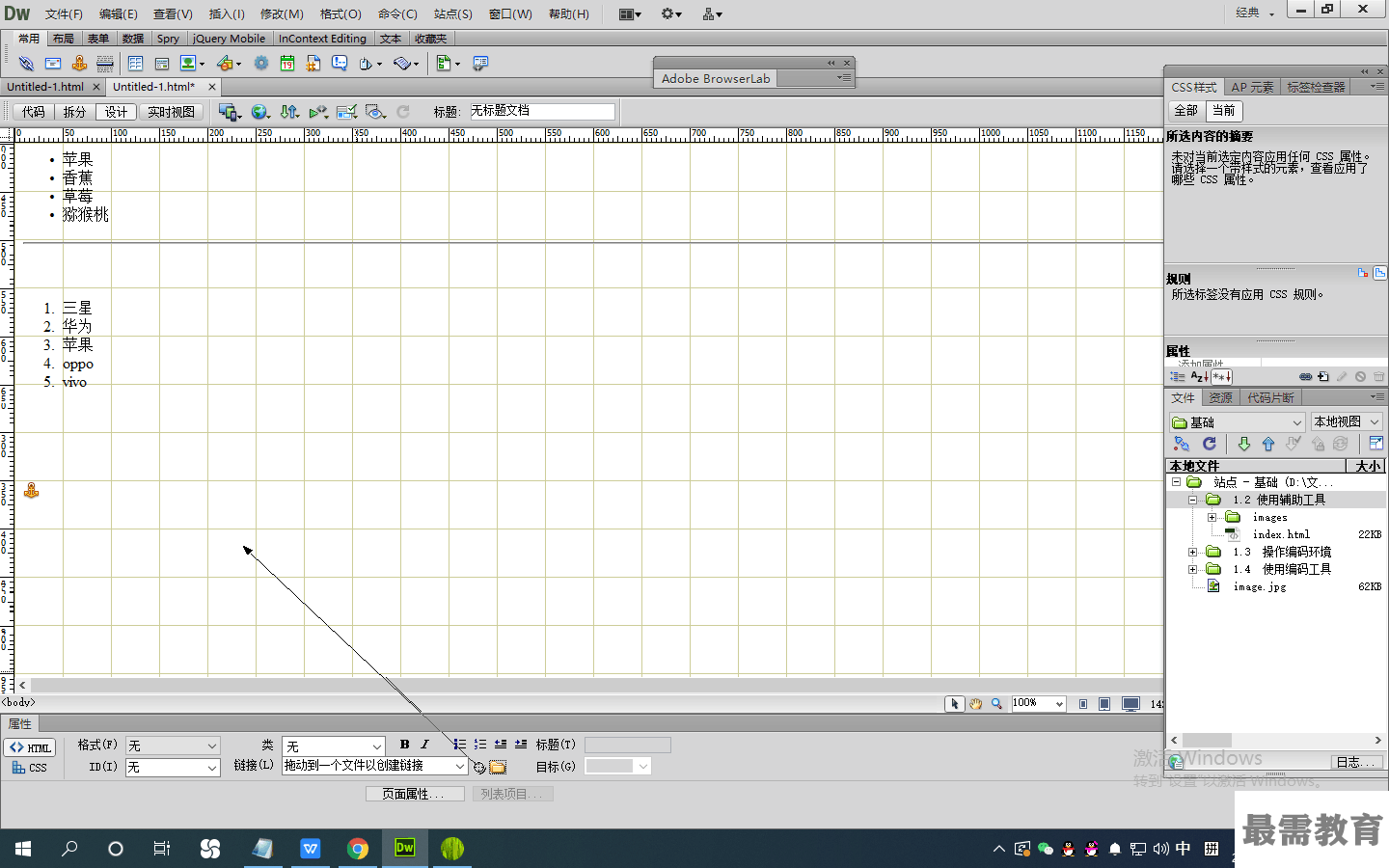Image resolution: width=1389 pixels, height=868 pixels.
Task: Click the point-to-file link icon
Action: [479, 768]
